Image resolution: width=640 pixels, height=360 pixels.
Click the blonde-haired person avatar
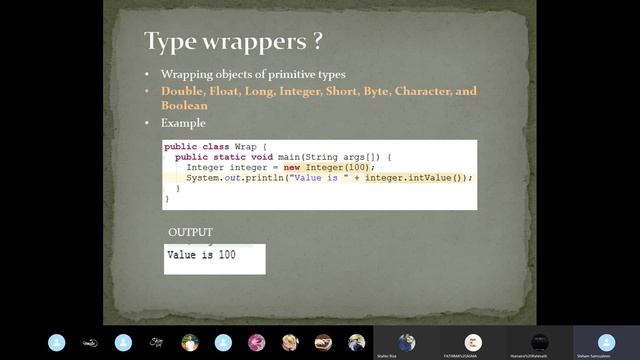(x=290, y=342)
